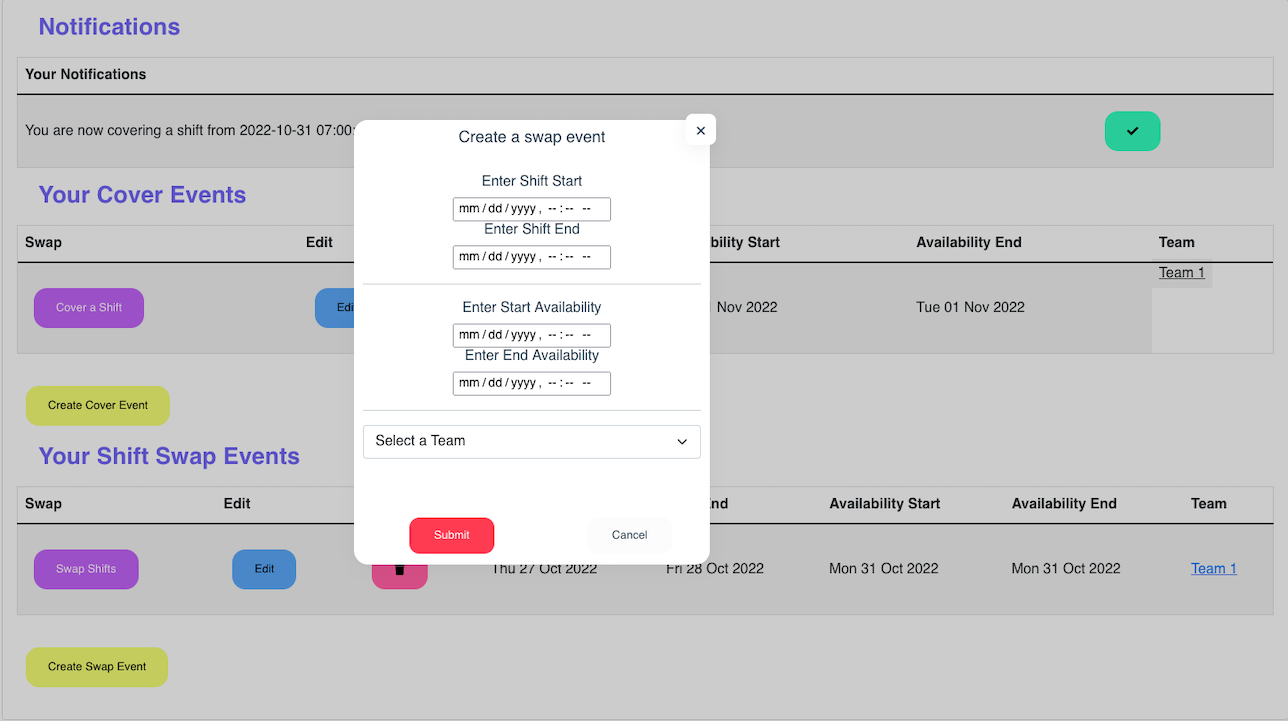Focus the Enter End Availability input
The width and height of the screenshot is (1288, 721).
531,383
